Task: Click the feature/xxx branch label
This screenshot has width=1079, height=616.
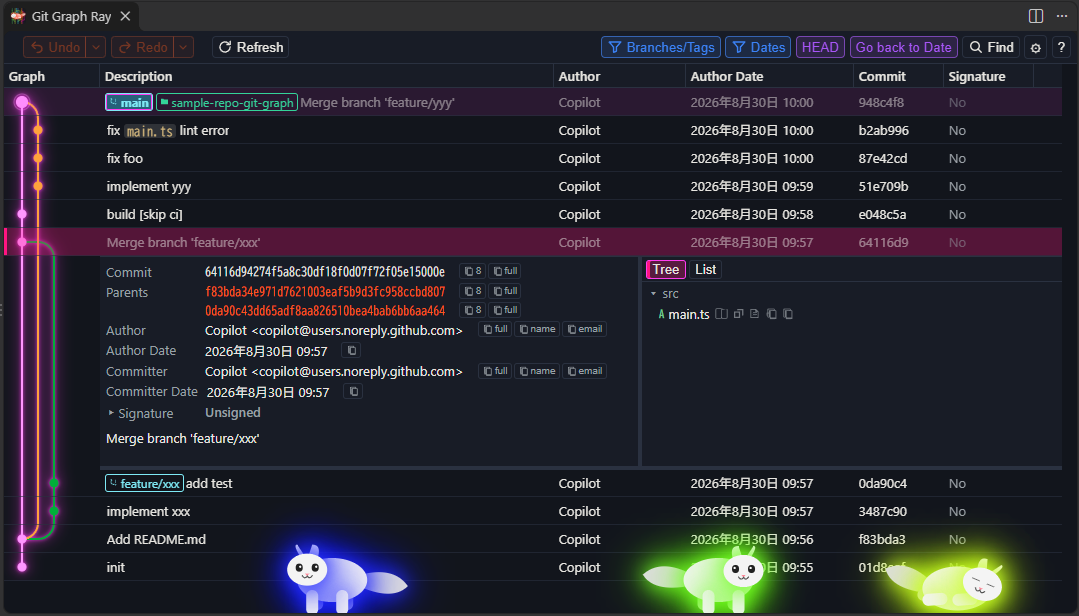Action: [145, 484]
